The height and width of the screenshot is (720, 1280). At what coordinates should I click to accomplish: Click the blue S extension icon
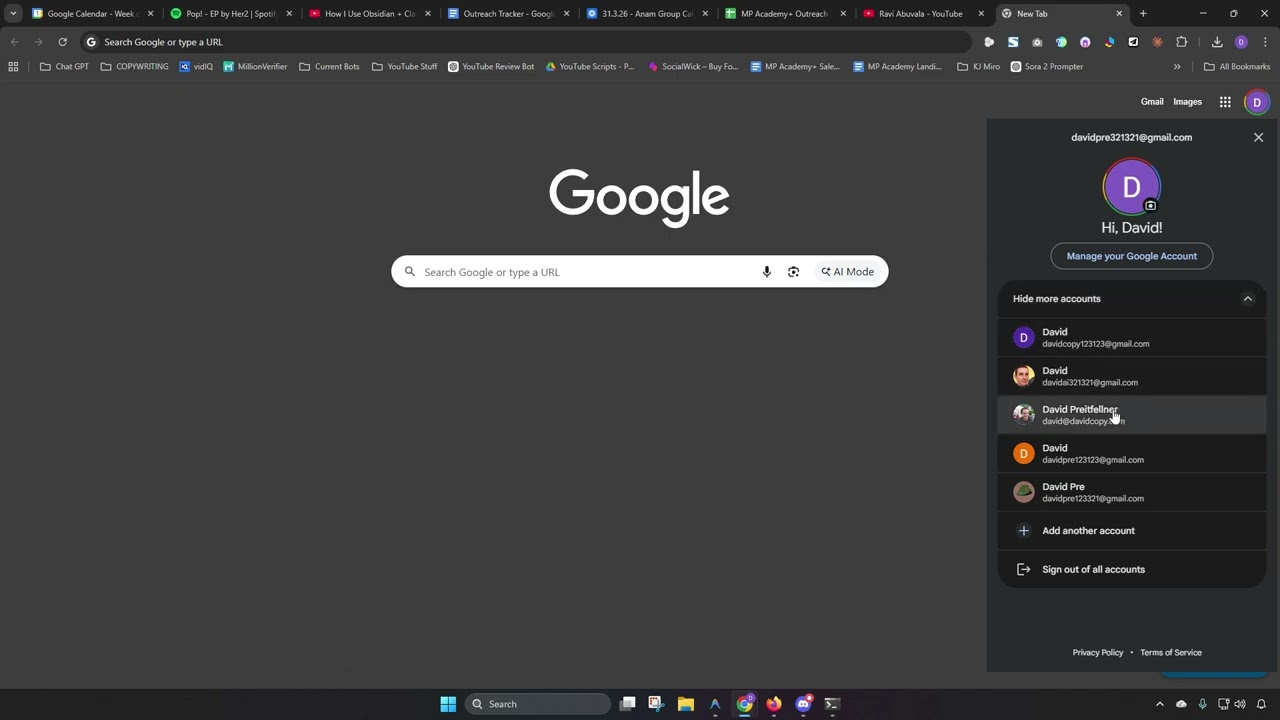pos(1013,42)
